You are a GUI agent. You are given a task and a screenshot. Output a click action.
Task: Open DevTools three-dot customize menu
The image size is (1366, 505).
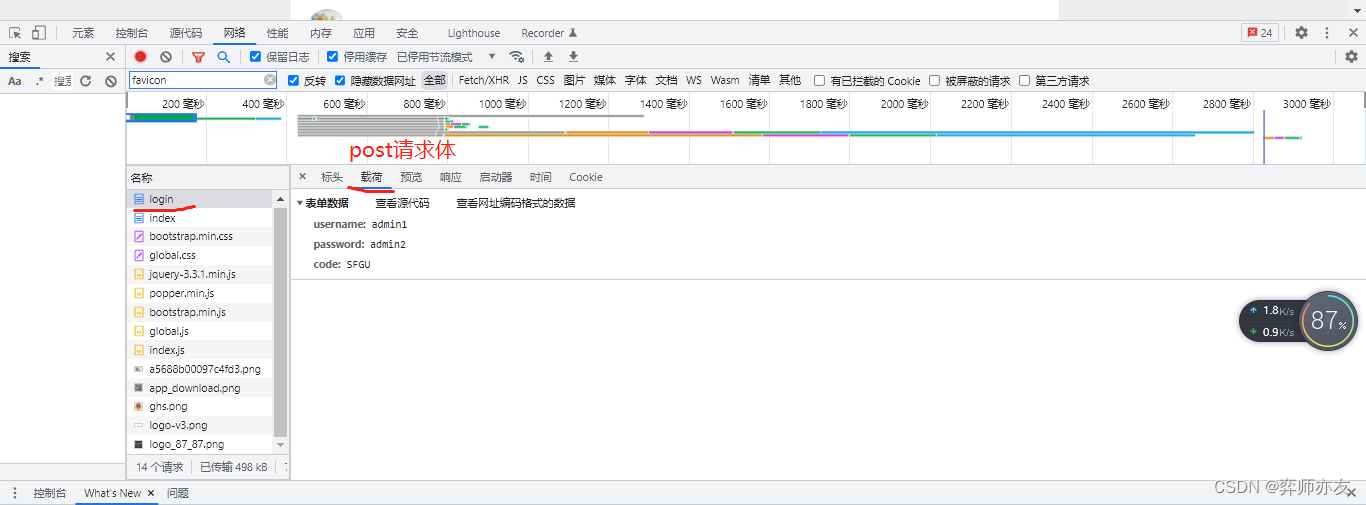tap(1327, 33)
